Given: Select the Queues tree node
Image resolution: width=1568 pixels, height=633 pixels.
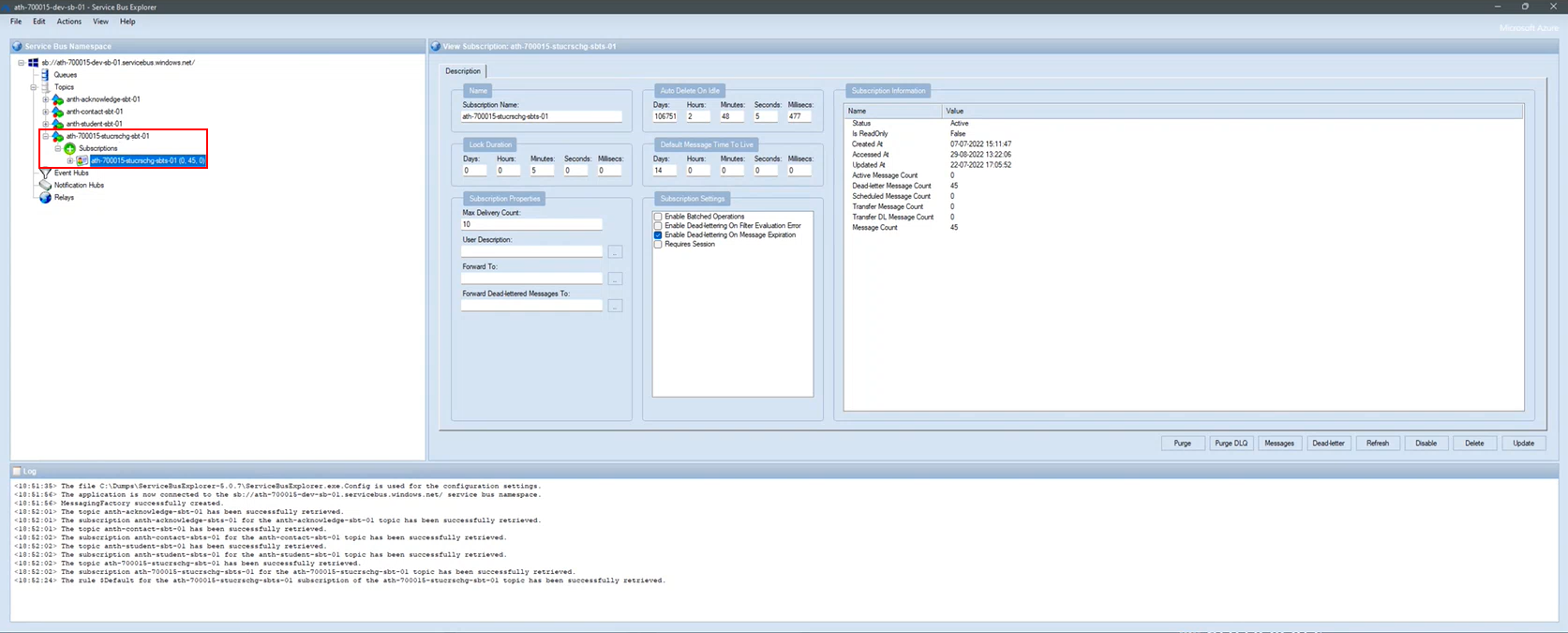Looking at the screenshot, I should (66, 75).
